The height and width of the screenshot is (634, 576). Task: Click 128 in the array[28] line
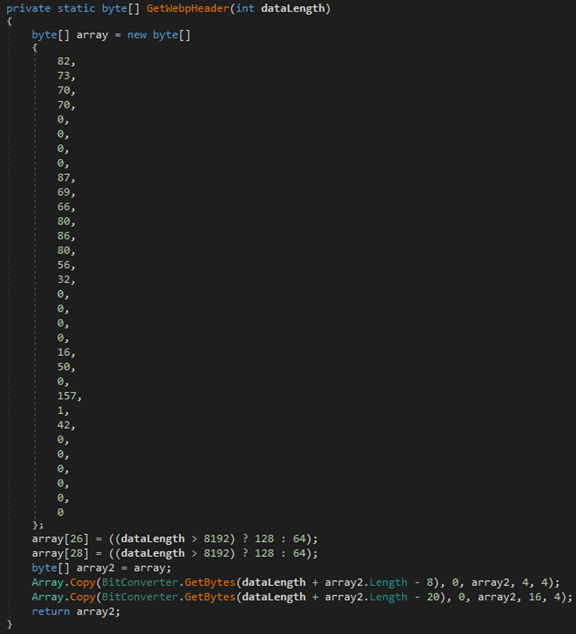point(264,553)
